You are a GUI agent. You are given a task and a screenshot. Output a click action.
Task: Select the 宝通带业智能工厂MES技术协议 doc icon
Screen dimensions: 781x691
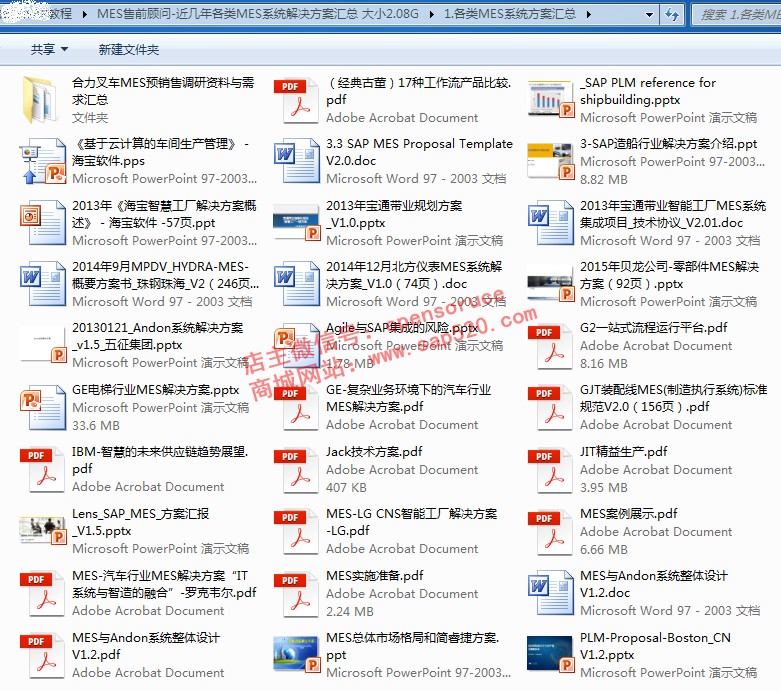tap(551, 223)
